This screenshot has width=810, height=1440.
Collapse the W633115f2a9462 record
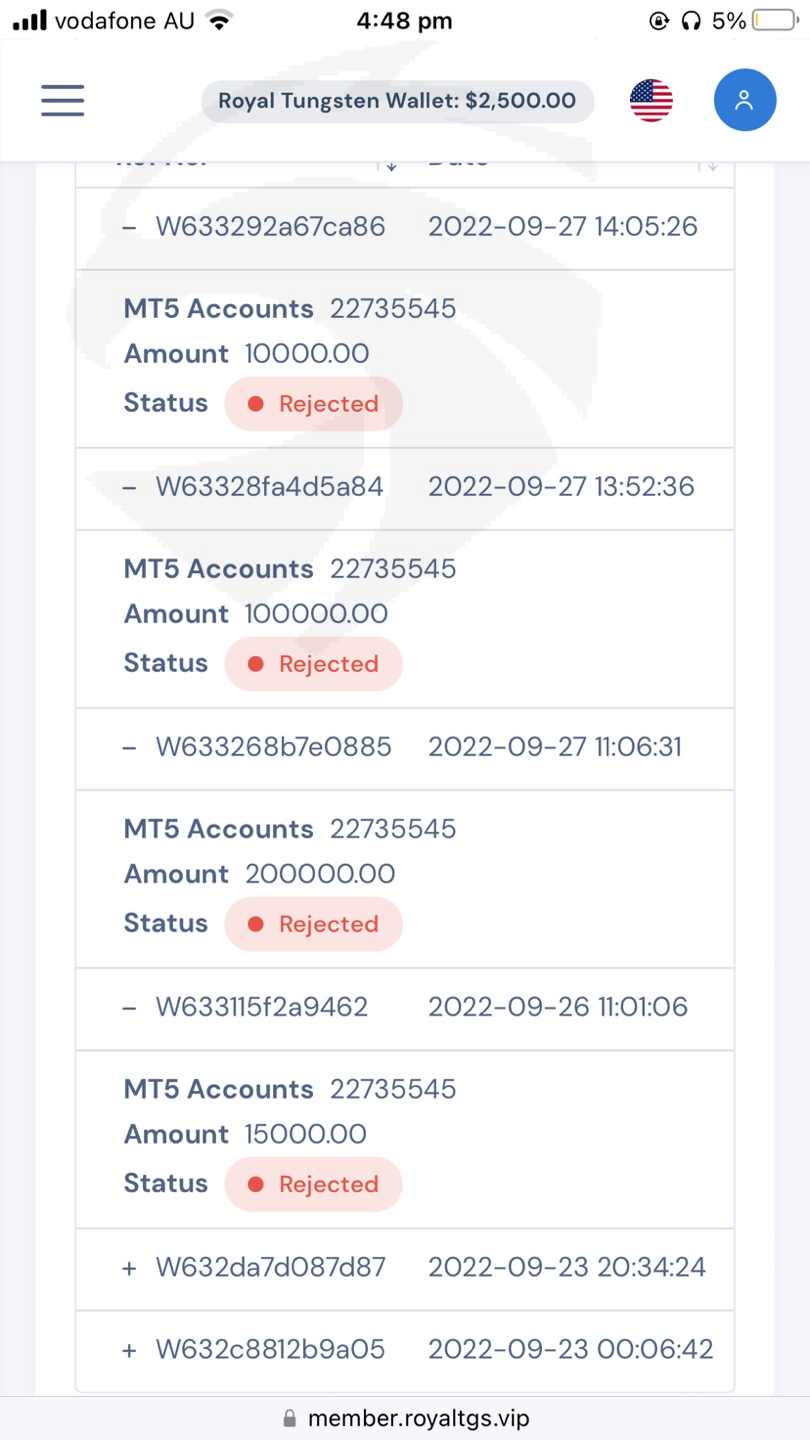tap(129, 1007)
